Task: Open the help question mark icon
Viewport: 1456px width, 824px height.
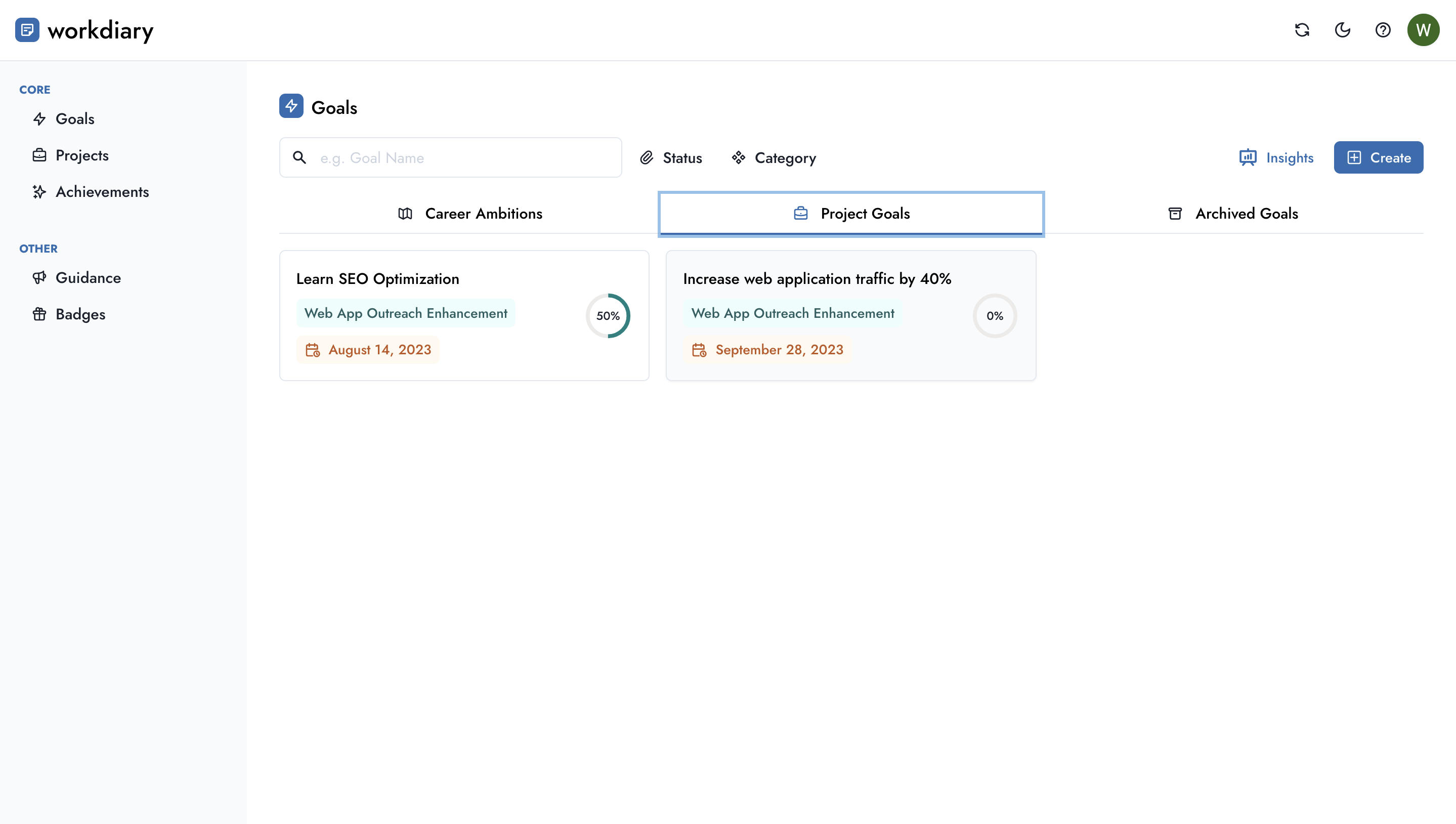Action: click(1383, 30)
